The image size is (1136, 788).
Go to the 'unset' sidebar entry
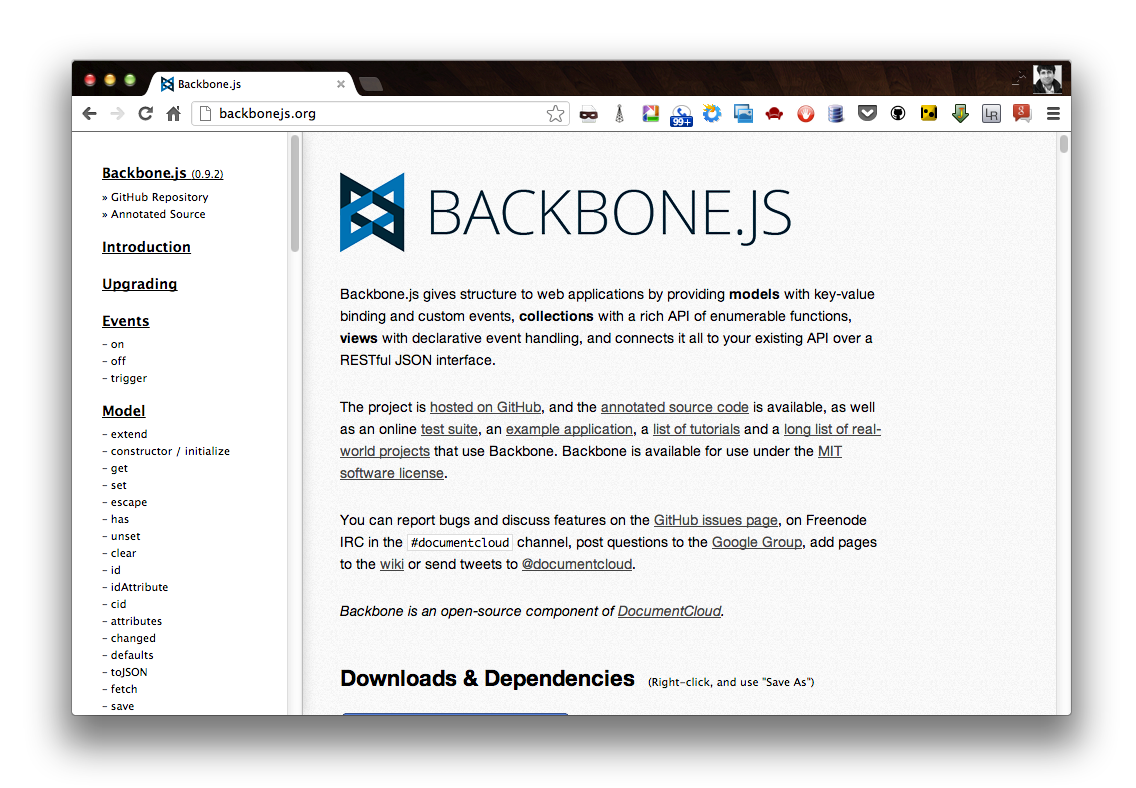126,536
